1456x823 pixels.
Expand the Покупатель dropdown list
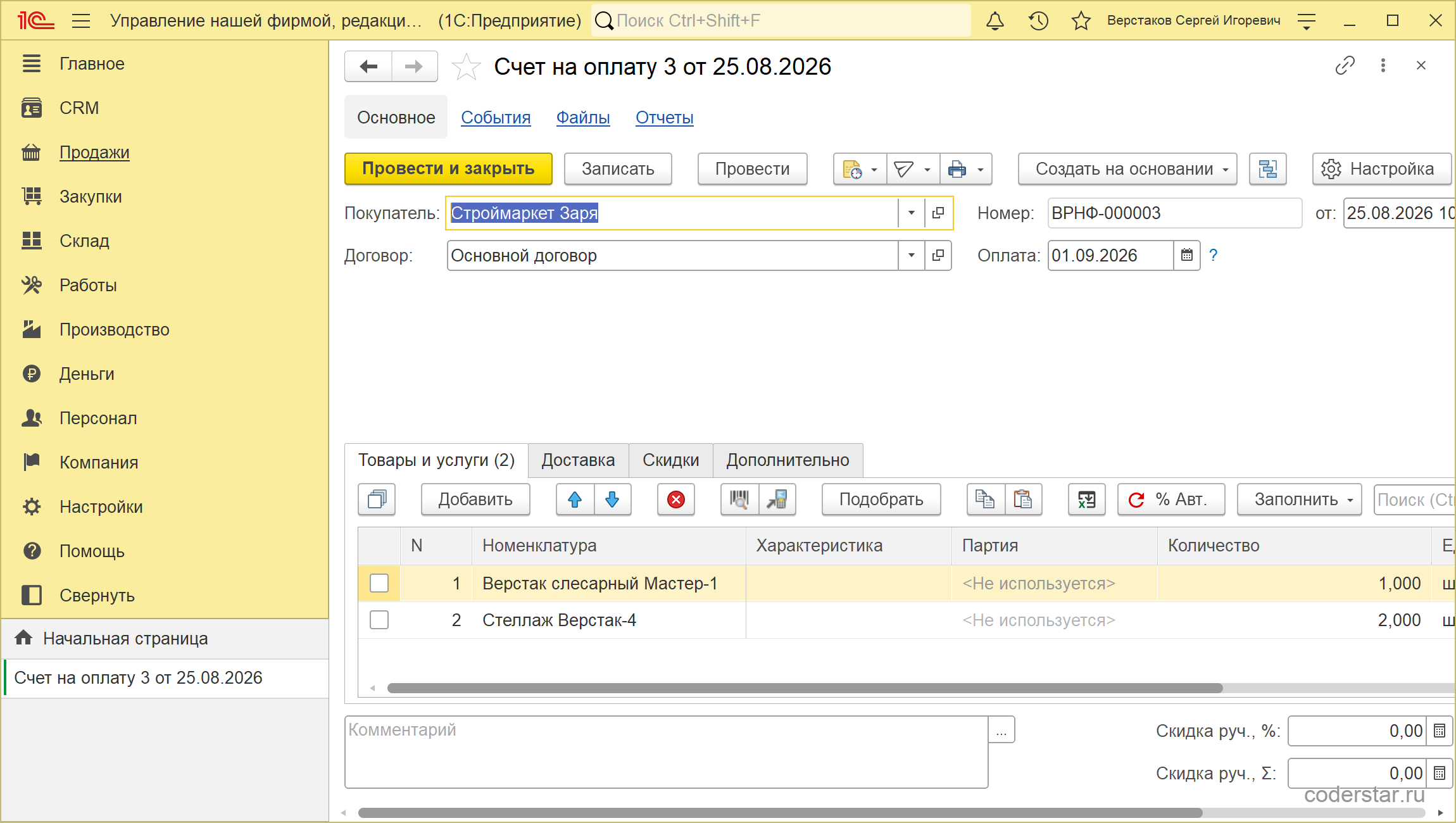pos(912,213)
